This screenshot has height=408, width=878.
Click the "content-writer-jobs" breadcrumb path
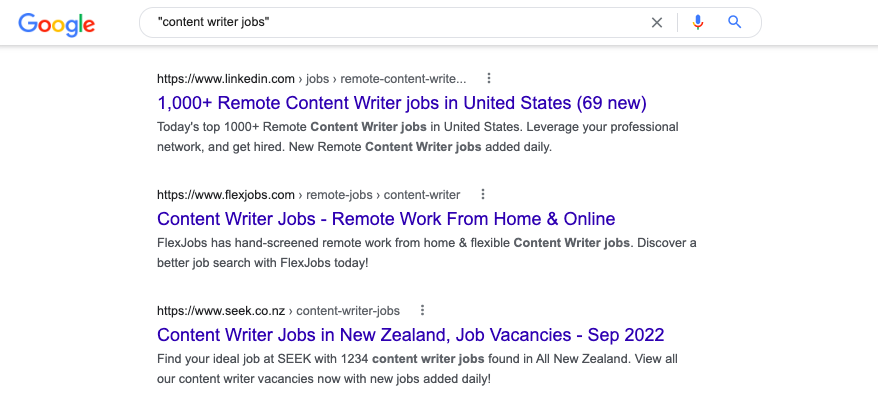pyautogui.click(x=348, y=310)
